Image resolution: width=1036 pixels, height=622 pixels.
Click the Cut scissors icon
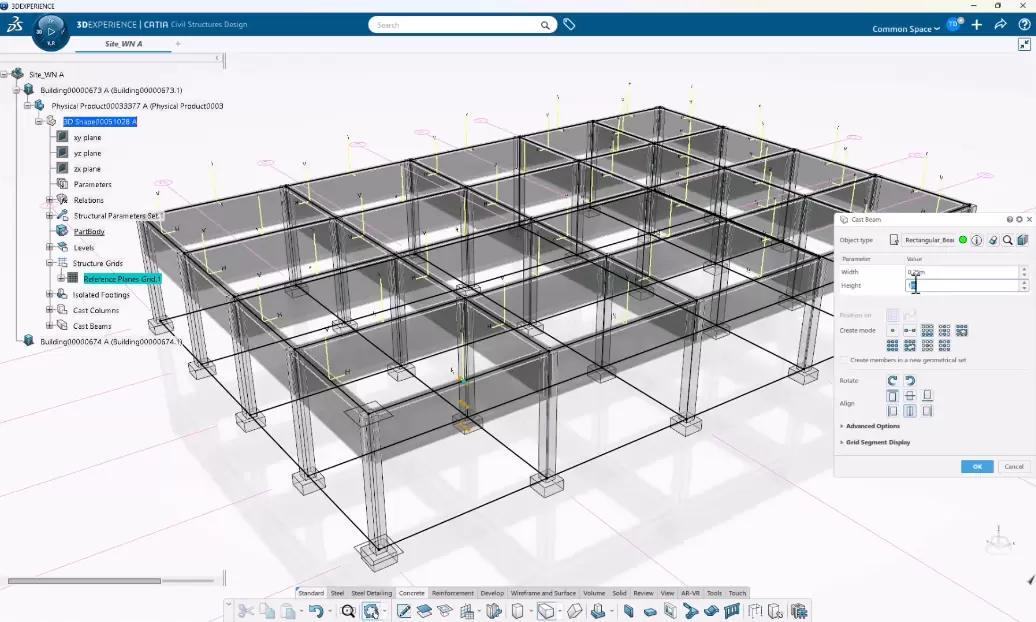point(245,610)
